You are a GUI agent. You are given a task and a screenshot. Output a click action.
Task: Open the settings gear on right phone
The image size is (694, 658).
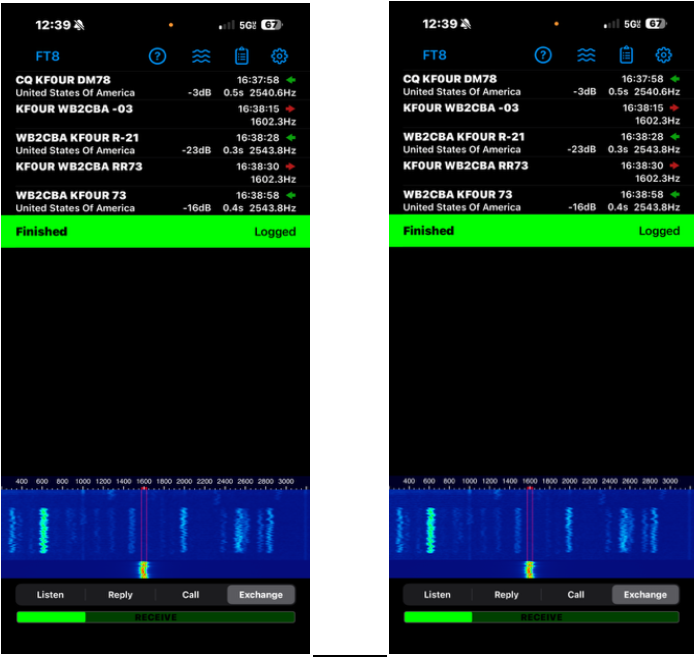(664, 55)
